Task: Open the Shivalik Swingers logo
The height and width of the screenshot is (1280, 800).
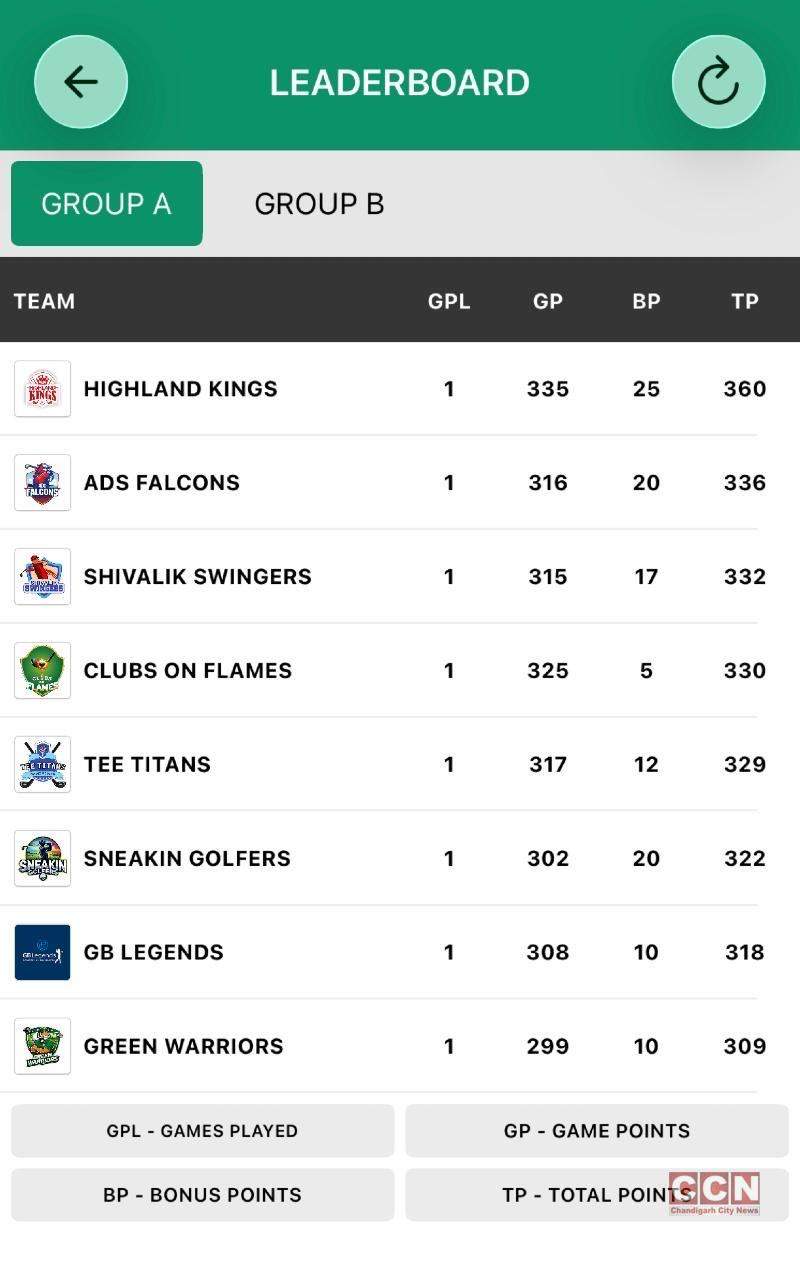Action: (x=43, y=577)
